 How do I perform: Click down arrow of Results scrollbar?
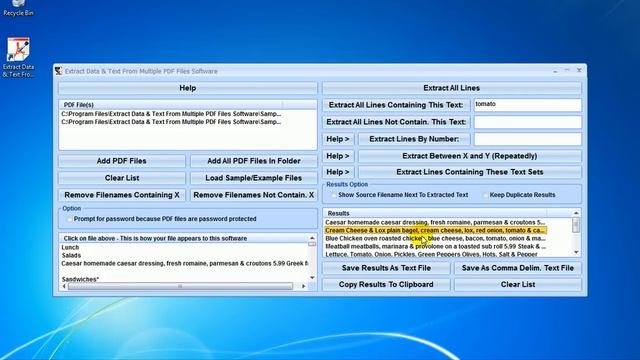click(x=576, y=253)
